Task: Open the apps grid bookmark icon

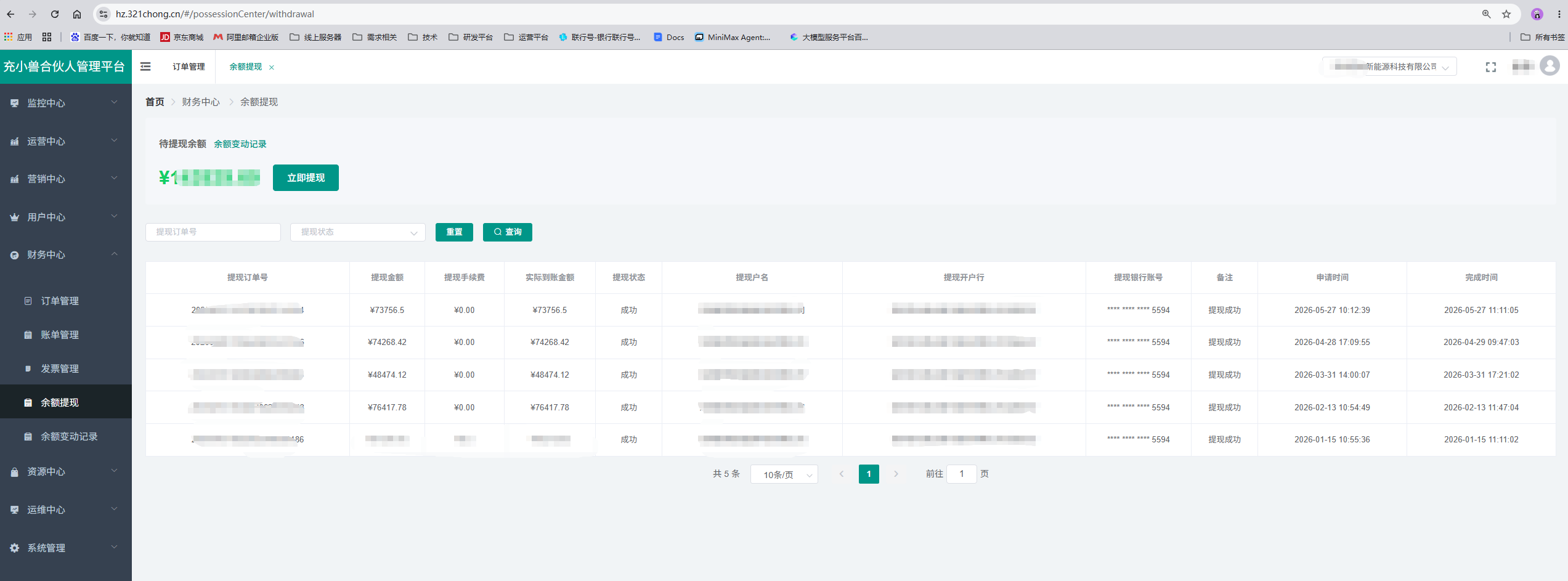Action: 47,37
